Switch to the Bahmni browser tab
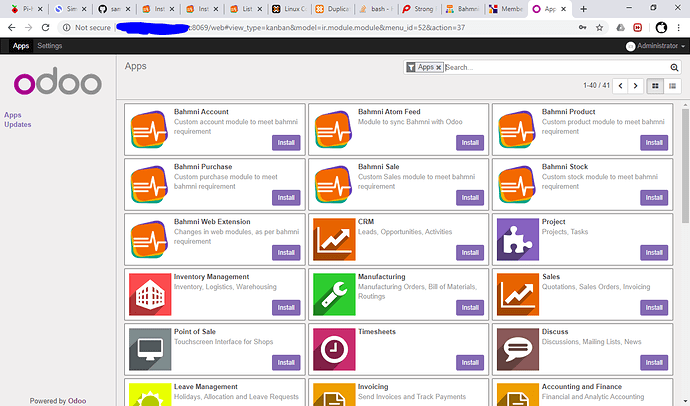690x406 pixels. (x=462, y=9)
